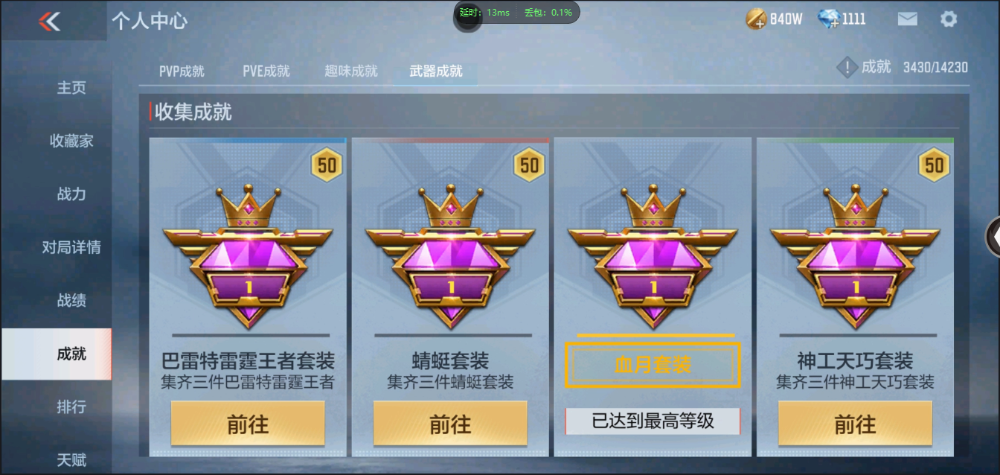The height and width of the screenshot is (475, 1000).
Task: Switch to the PVP成就 tab
Action: tap(182, 71)
